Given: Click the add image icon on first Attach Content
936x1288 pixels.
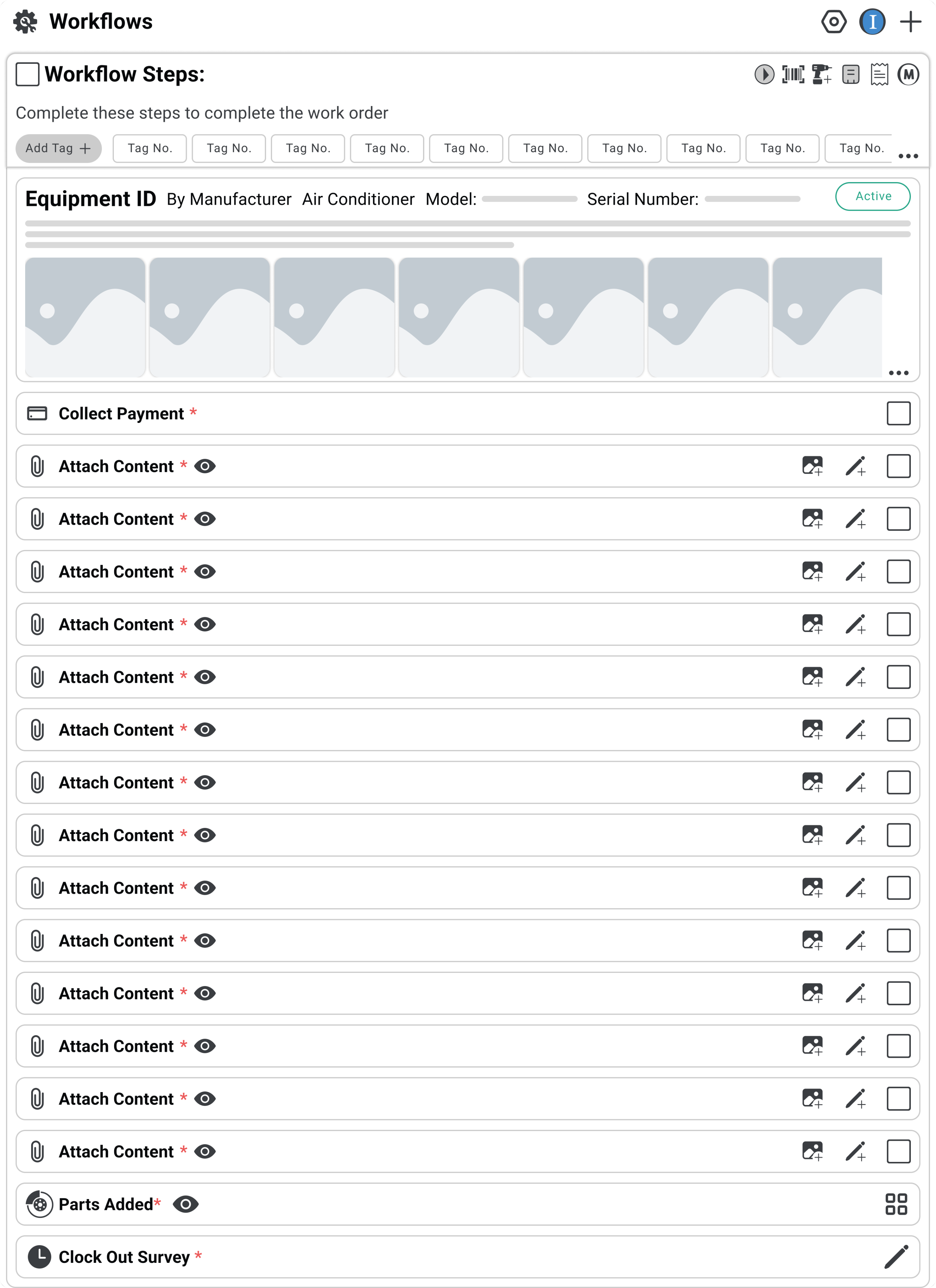Looking at the screenshot, I should point(812,466).
